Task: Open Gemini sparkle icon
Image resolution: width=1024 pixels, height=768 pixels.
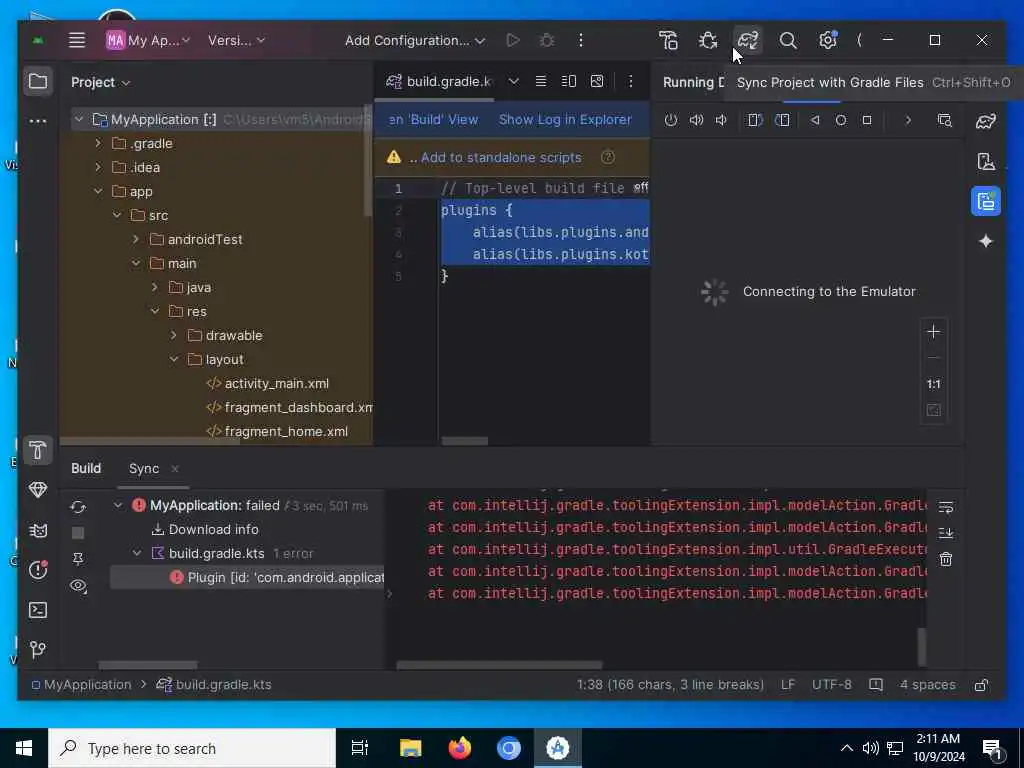Action: point(985,242)
